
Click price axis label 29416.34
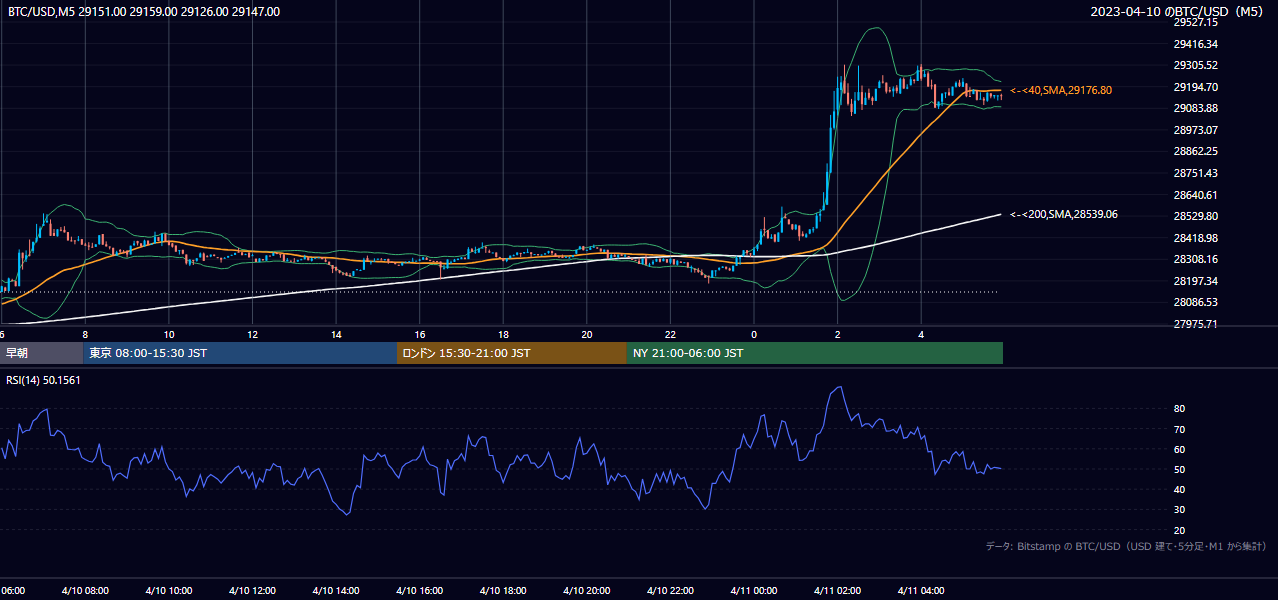tap(1196, 44)
